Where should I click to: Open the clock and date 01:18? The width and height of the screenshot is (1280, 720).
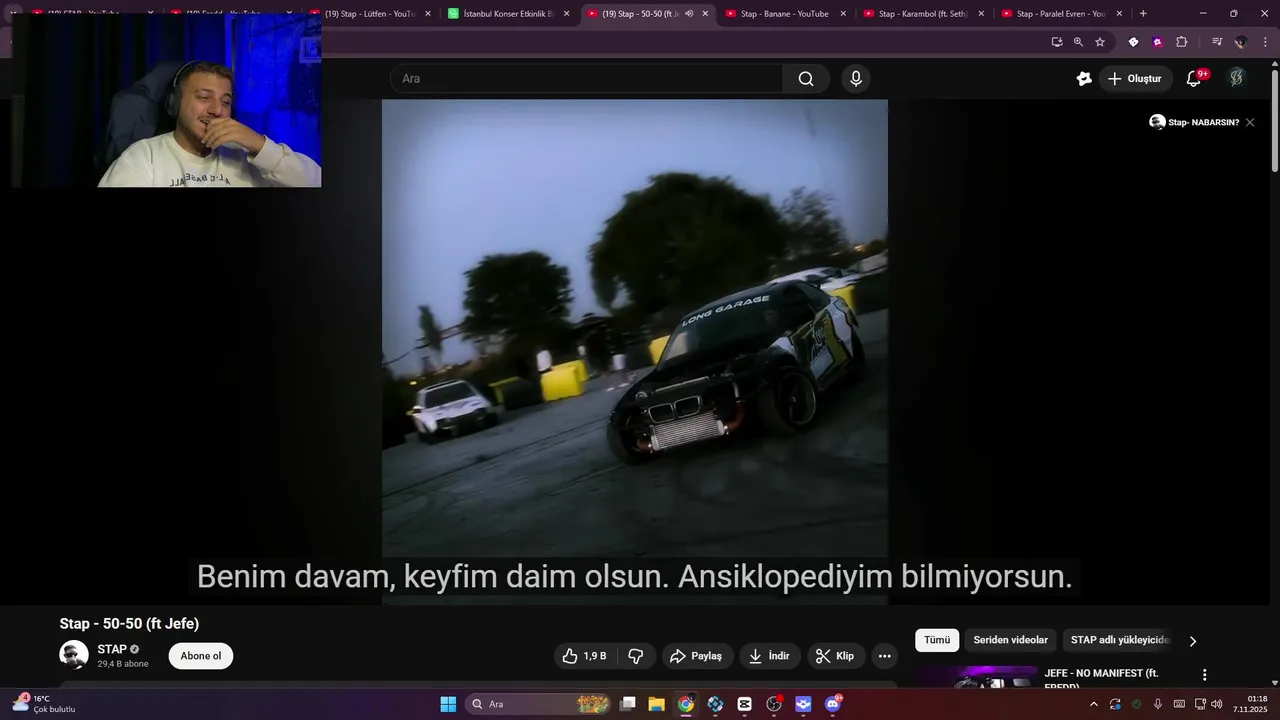pos(1250,704)
